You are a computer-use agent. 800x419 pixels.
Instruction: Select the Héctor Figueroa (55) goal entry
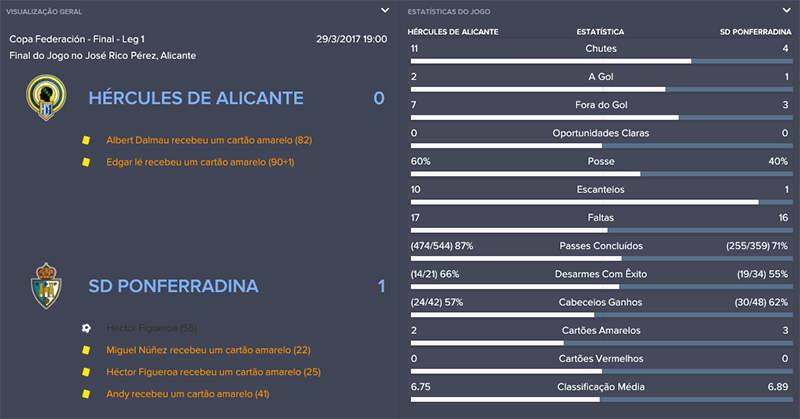coord(152,328)
